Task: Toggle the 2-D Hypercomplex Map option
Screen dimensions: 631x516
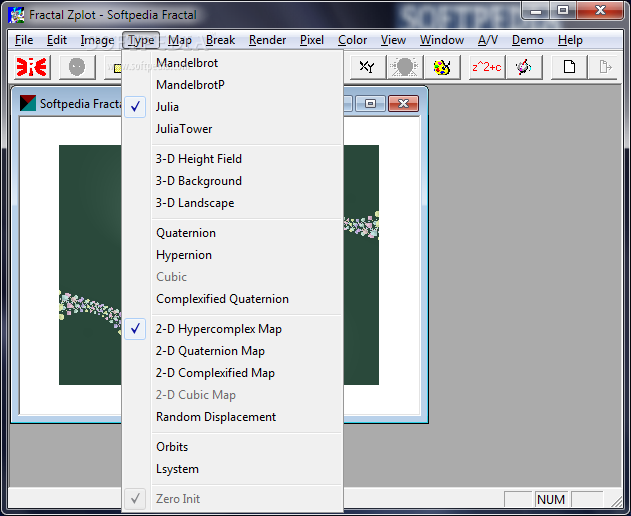Action: point(233,329)
